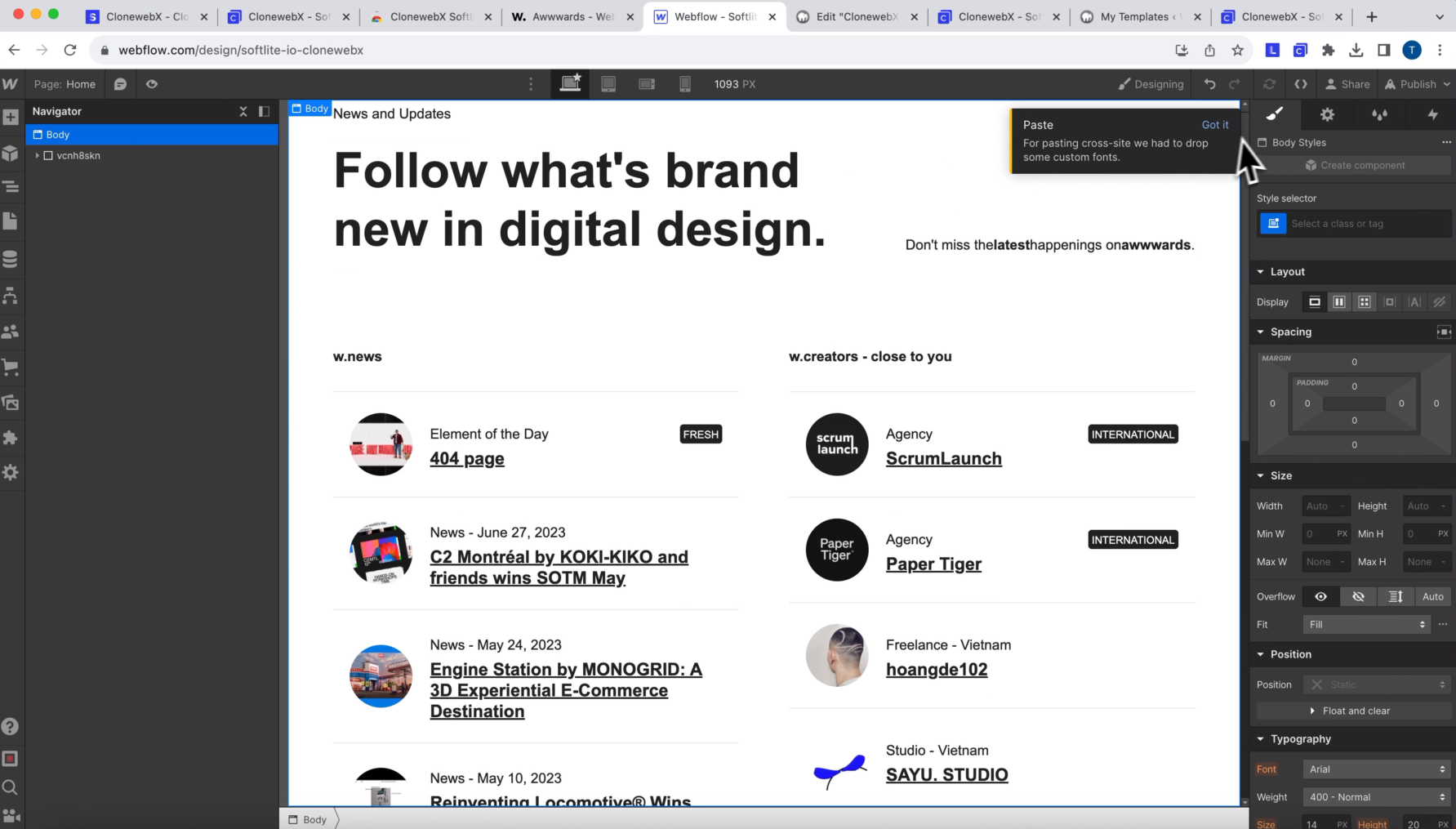Switch to the Style Manager drops tab
Viewport: 1456px width, 829px height.
pyautogui.click(x=1380, y=114)
